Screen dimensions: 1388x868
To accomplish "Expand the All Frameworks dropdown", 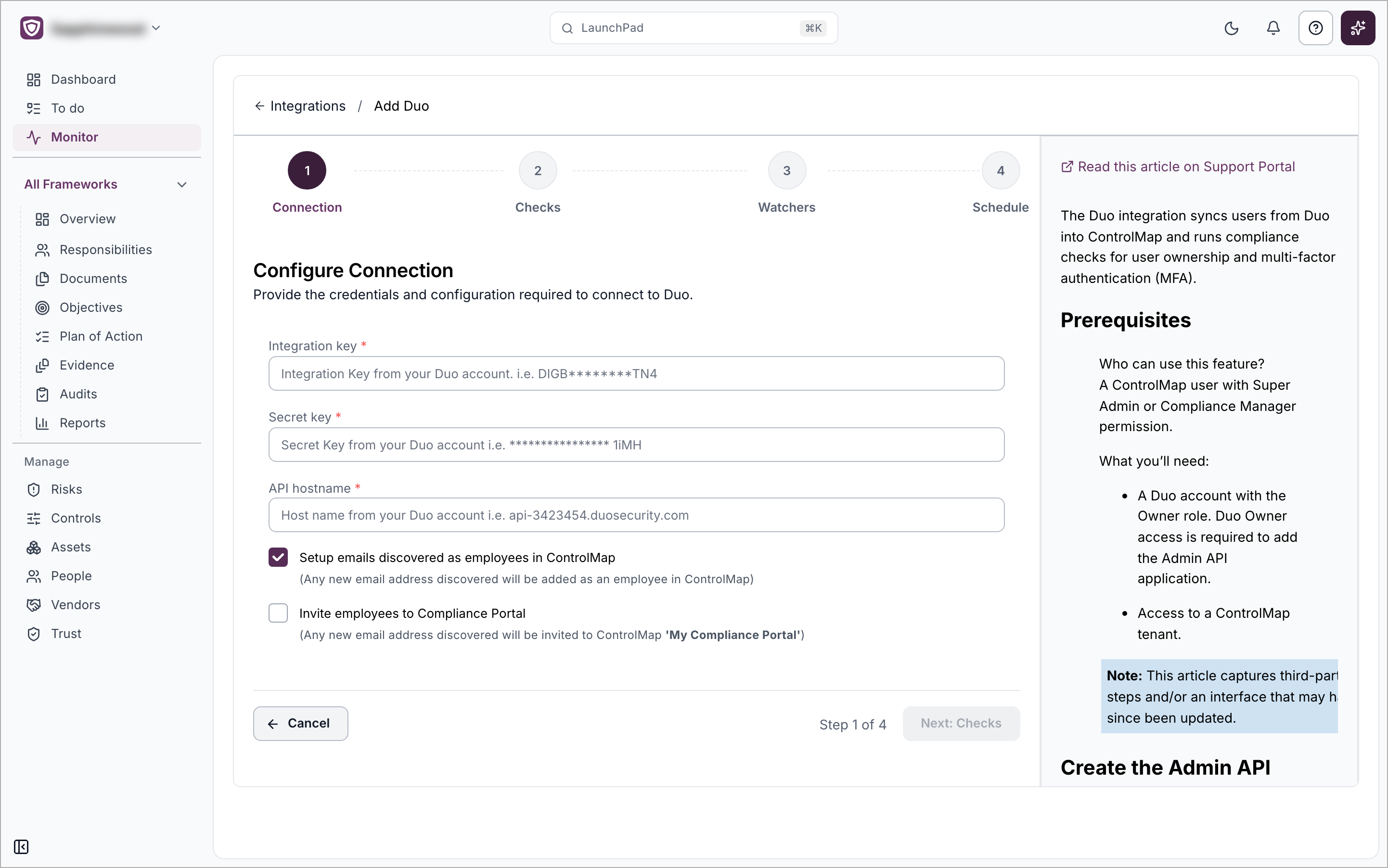I will click(107, 184).
